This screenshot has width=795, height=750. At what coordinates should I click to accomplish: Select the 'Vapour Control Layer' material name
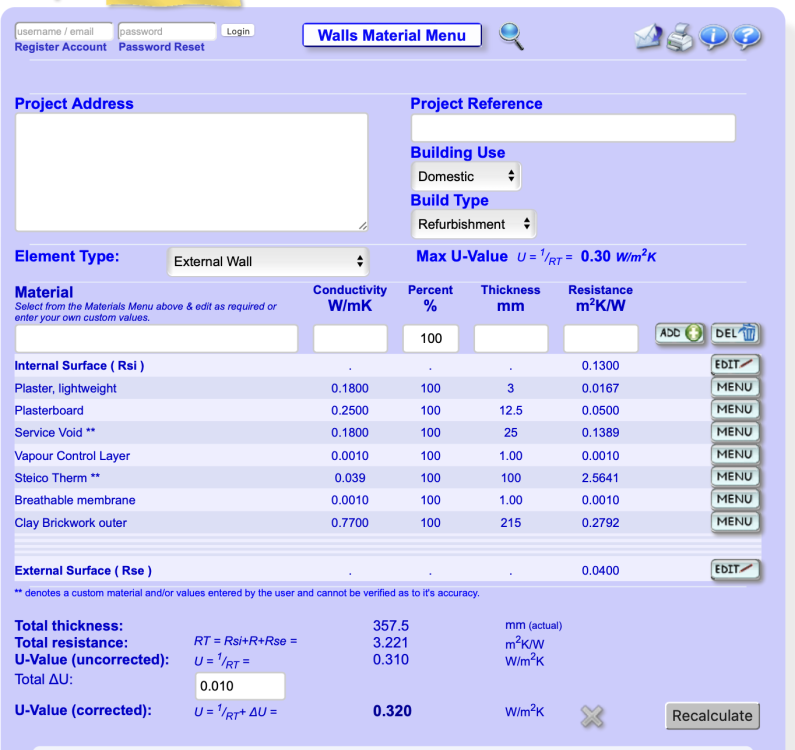click(x=72, y=455)
